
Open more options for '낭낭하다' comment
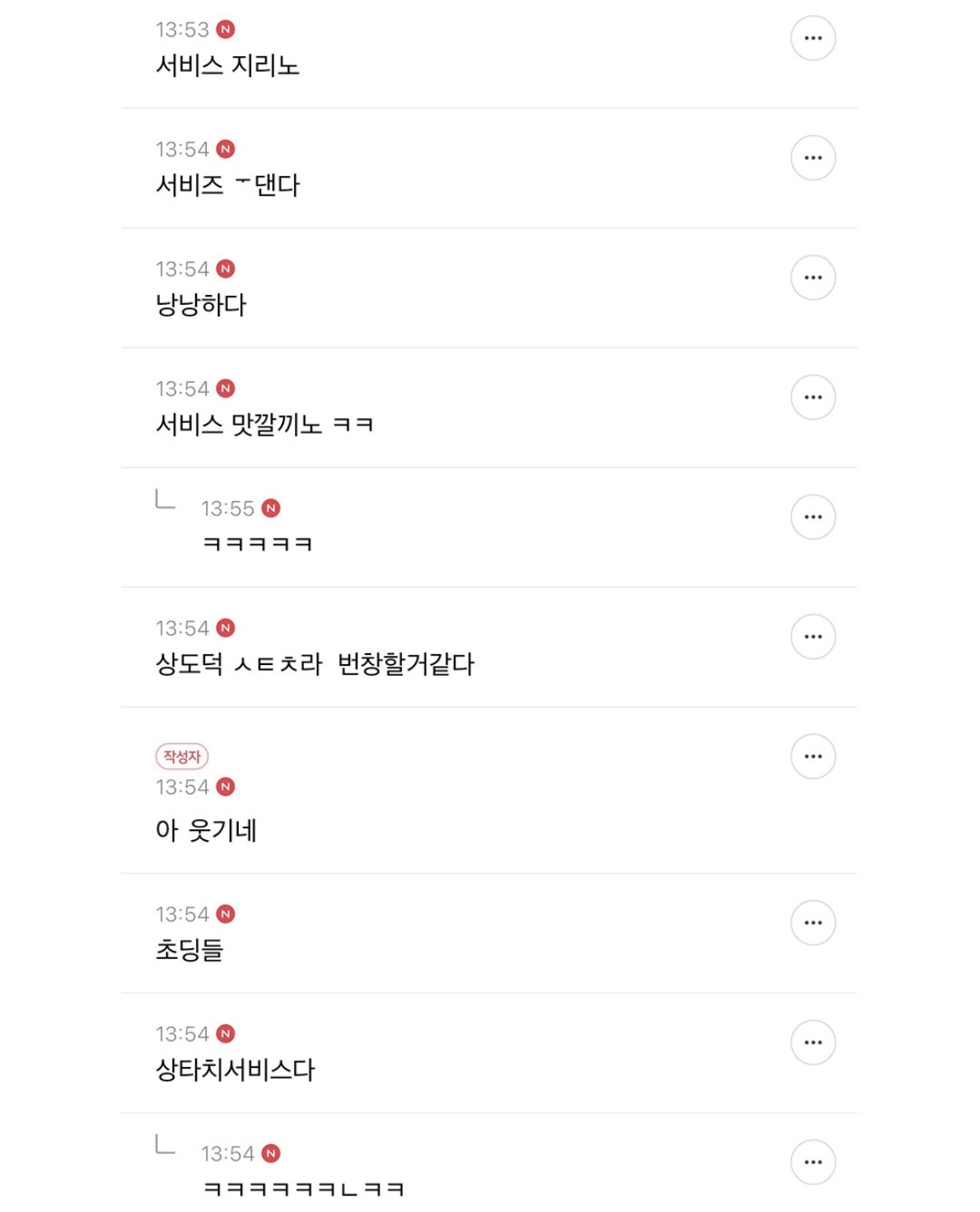point(812,278)
